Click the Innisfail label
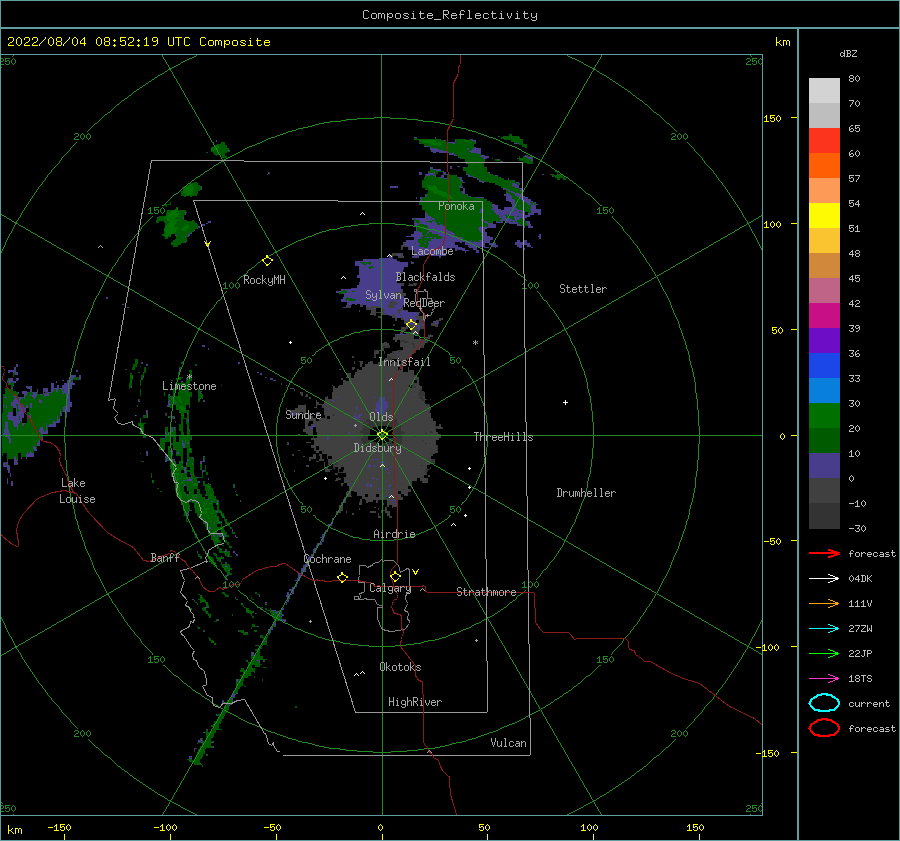 [404, 362]
